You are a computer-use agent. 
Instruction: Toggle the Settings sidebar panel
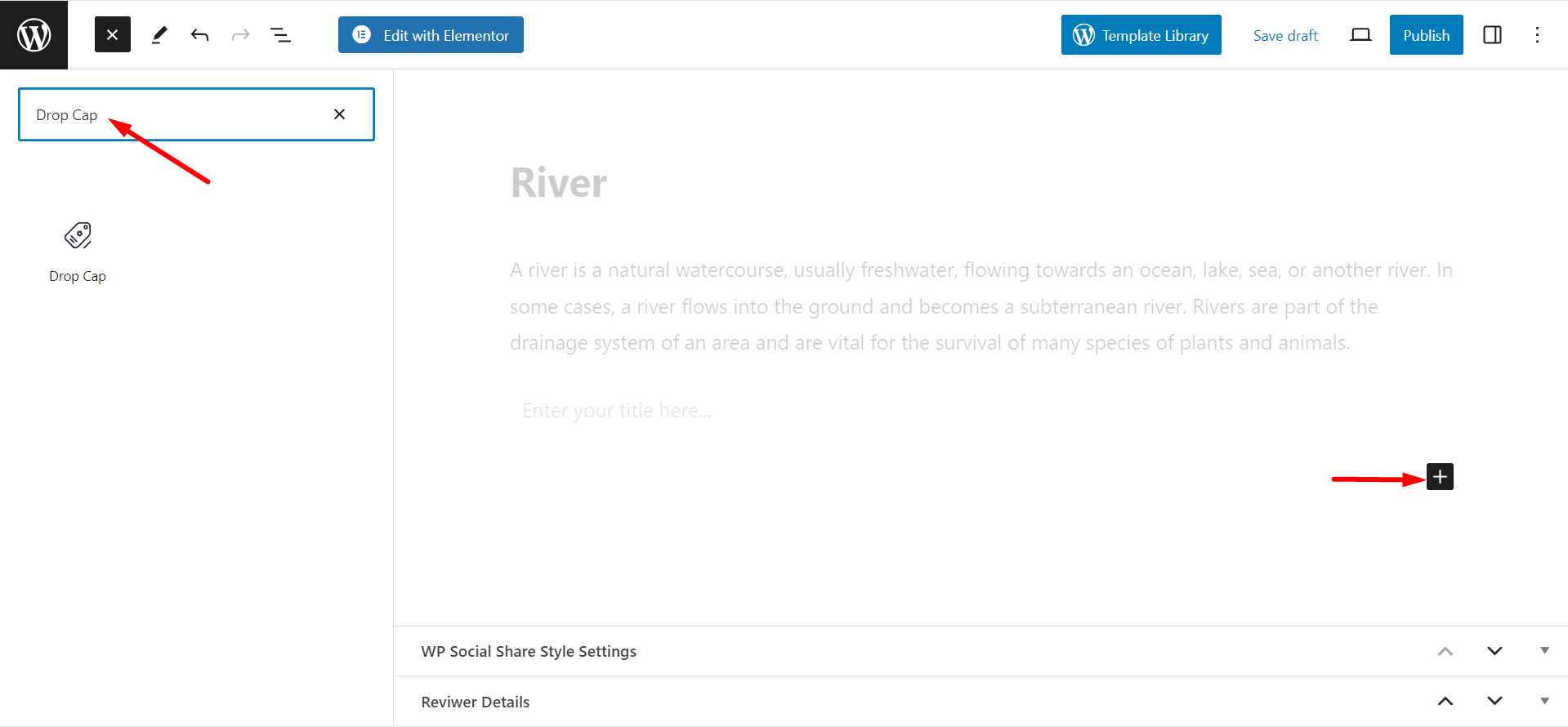(1492, 35)
